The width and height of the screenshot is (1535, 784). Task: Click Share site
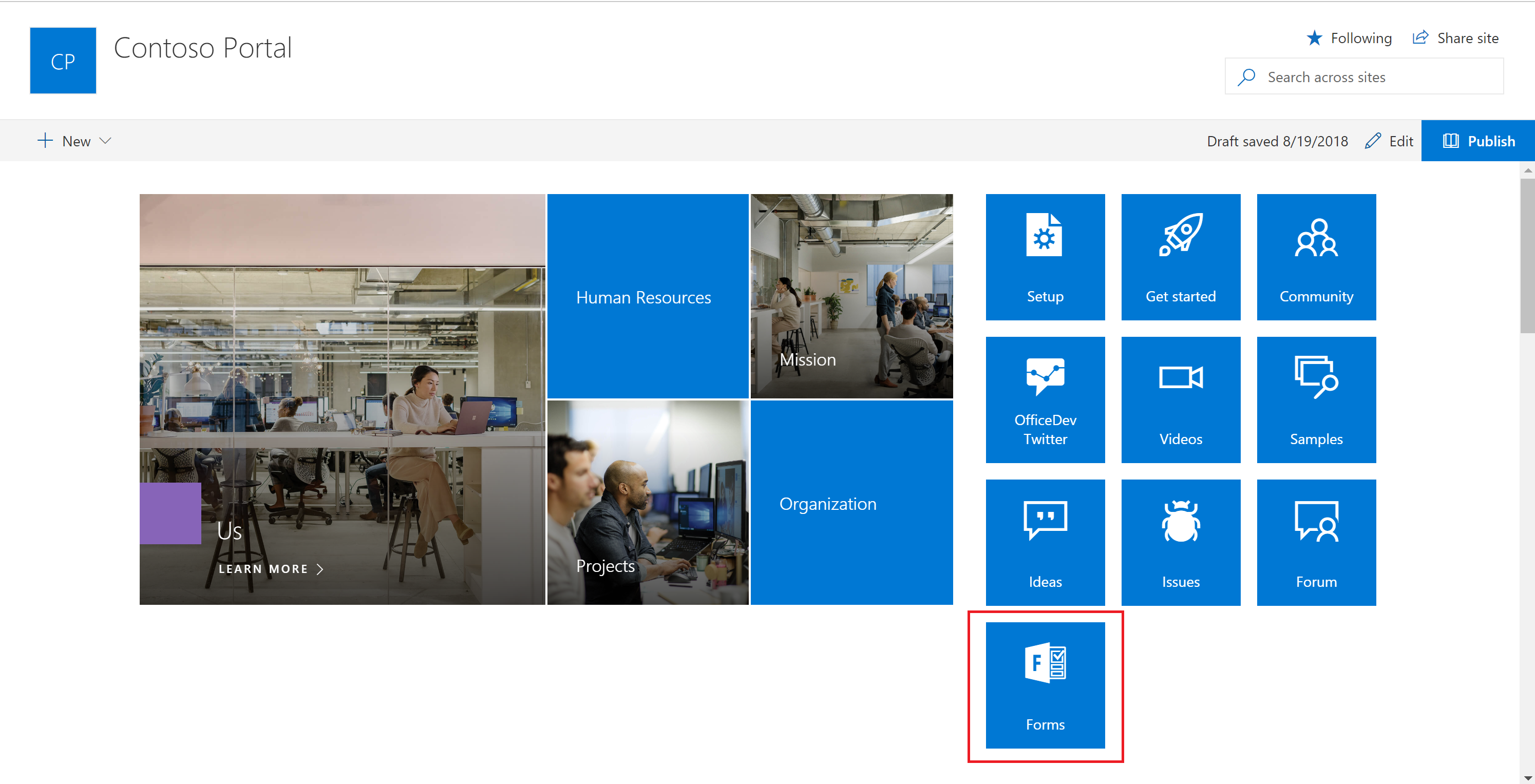click(1455, 38)
